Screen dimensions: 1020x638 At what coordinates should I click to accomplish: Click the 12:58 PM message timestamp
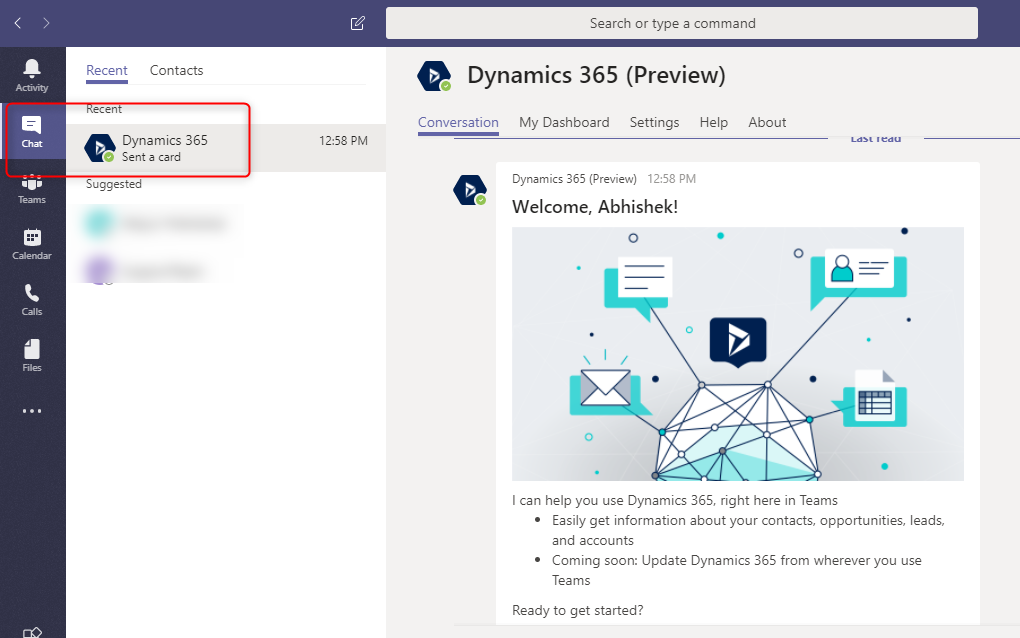[671, 179]
